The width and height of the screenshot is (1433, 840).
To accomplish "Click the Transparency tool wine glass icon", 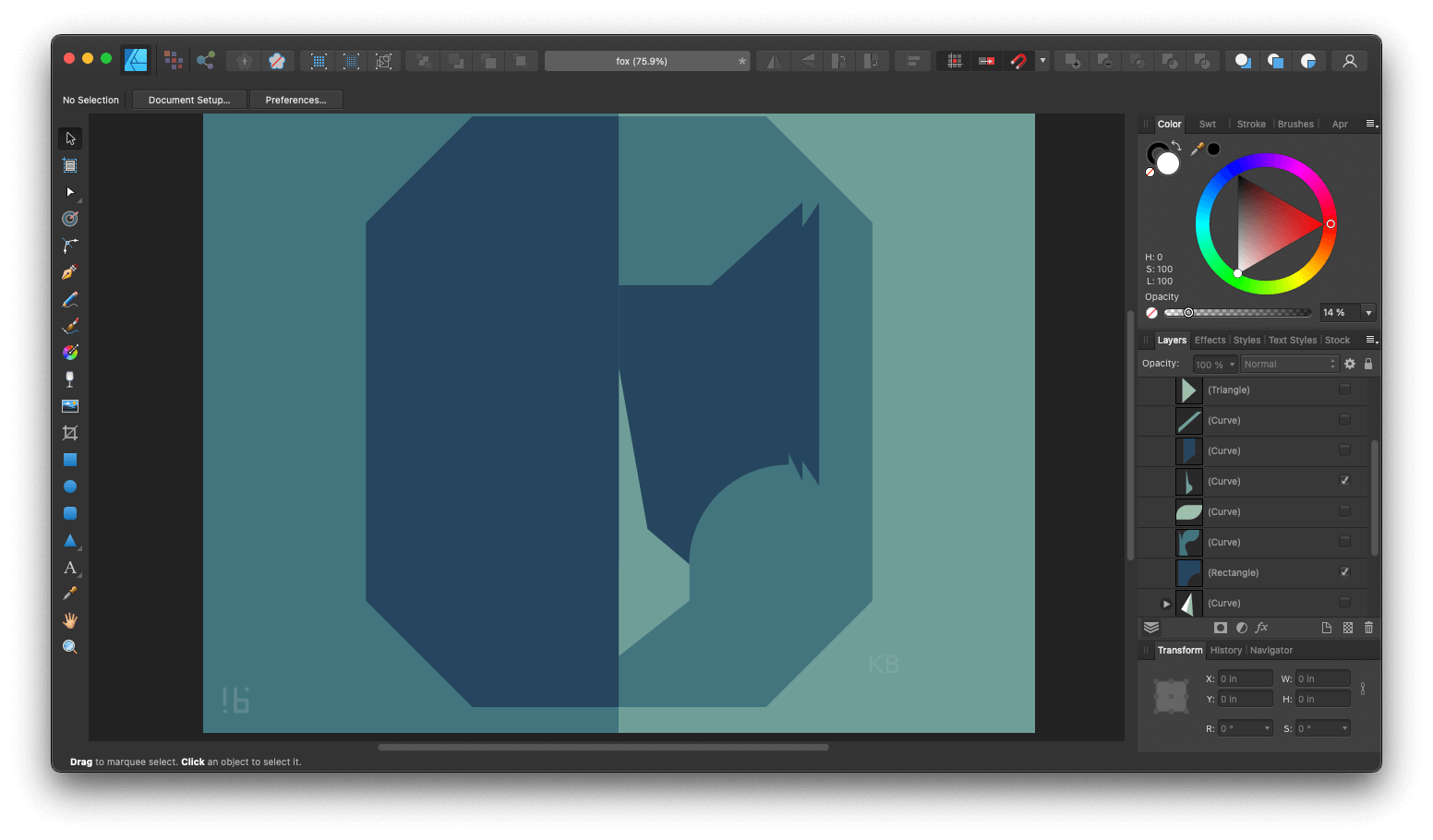I will tap(69, 378).
